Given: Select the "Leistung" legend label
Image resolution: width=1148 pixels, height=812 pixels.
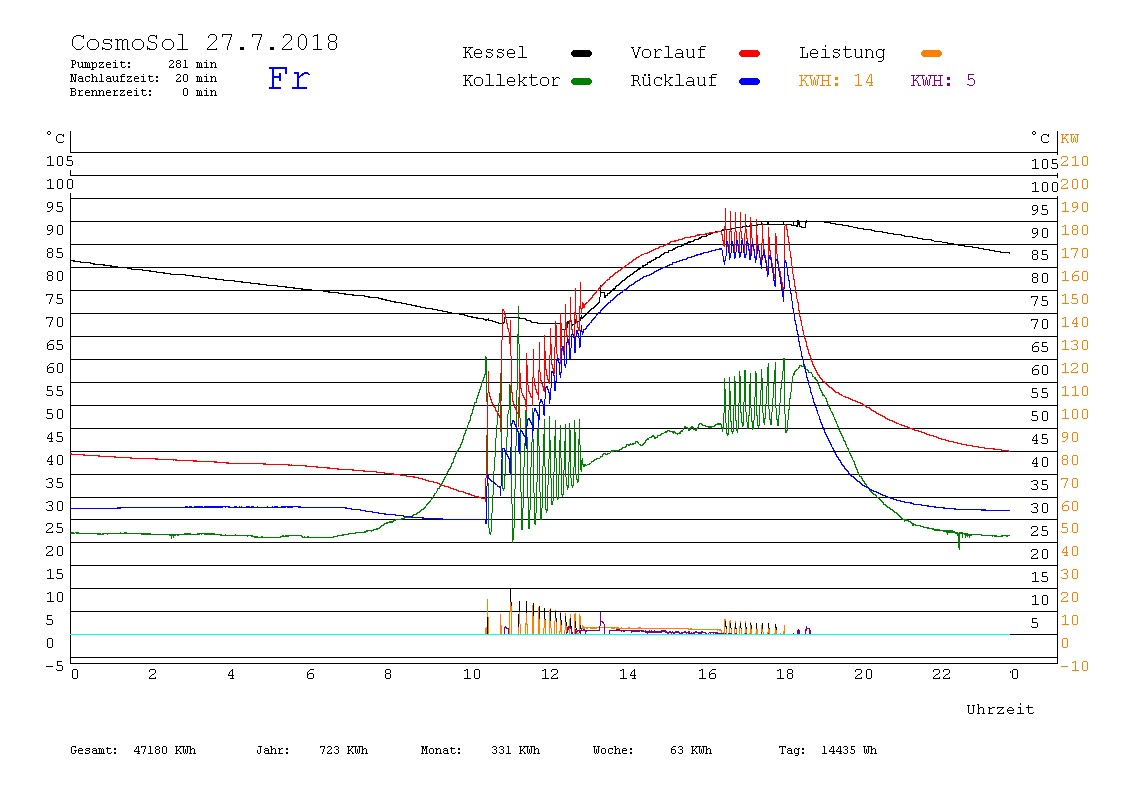Looking at the screenshot, I should click(842, 53).
